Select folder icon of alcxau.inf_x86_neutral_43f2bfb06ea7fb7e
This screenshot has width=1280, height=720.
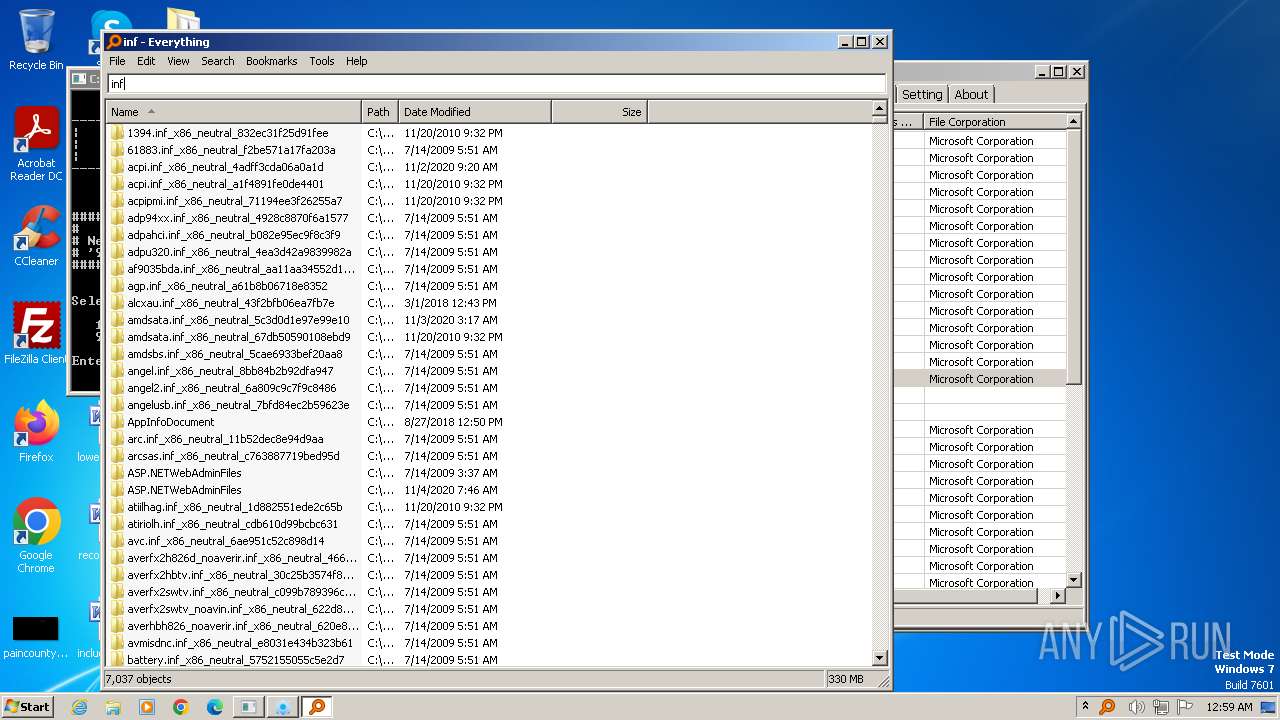pos(117,303)
